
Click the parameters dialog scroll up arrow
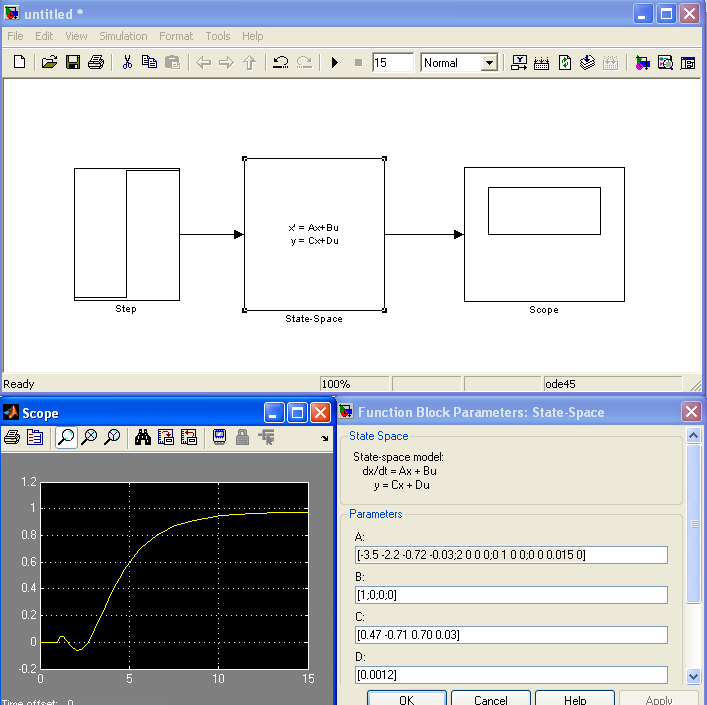pos(693,435)
